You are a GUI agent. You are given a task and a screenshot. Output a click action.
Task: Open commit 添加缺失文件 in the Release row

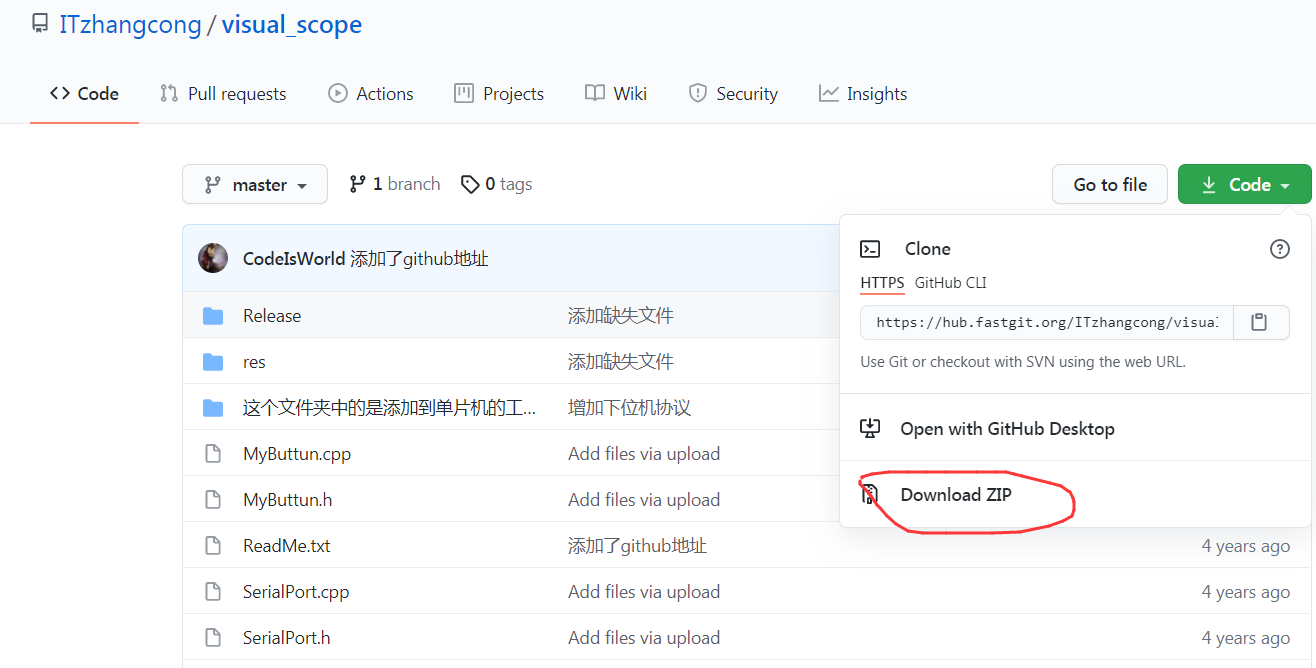[x=621, y=316]
